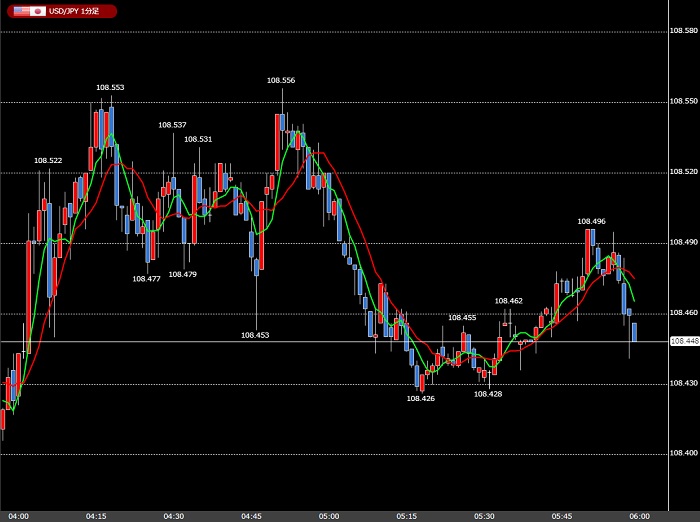Image resolution: width=700 pixels, height=522 pixels.
Task: Click the 05:00 time axis label
Action: click(x=329, y=517)
